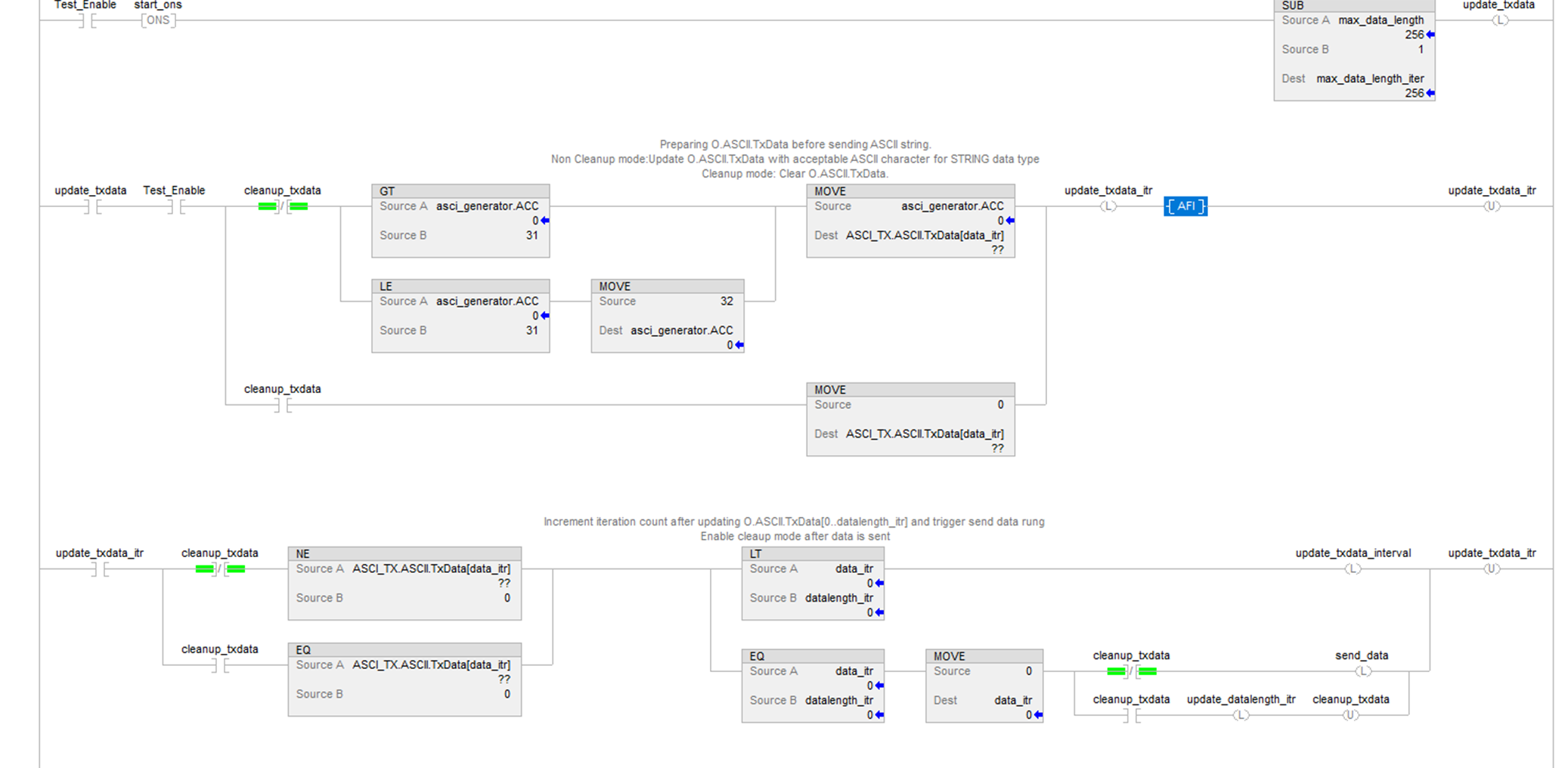This screenshot has height=768, width=1568.
Task: Click Dest data_itr tag in MOVE block
Action: (x=1013, y=700)
